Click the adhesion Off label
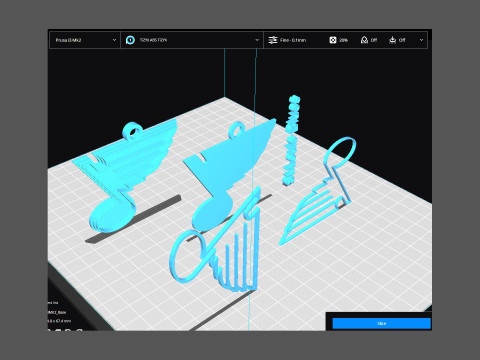The image size is (480, 360). point(402,40)
